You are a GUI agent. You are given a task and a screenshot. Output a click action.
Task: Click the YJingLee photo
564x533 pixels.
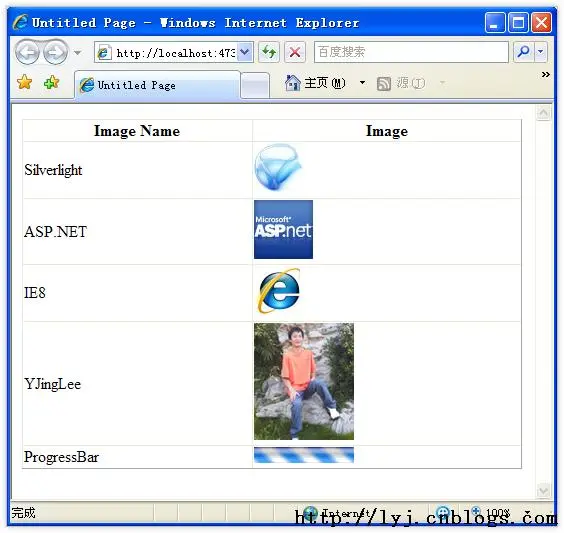tap(304, 381)
